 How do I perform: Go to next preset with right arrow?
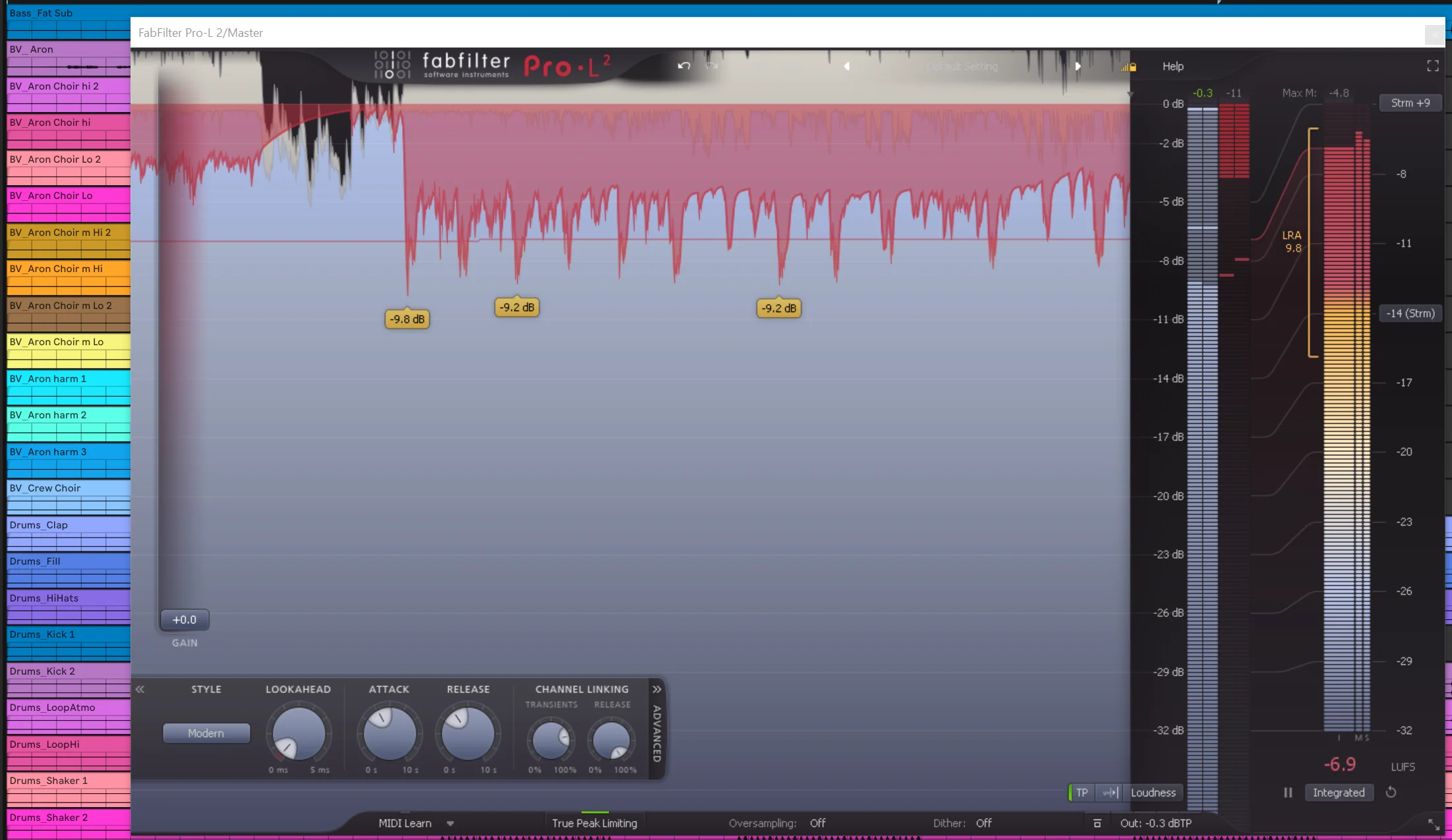coord(1078,66)
